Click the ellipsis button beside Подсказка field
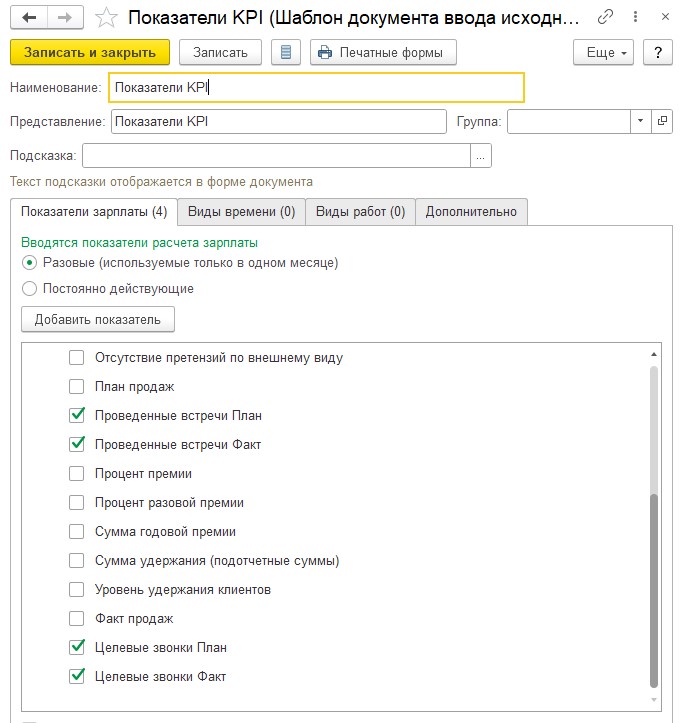683x723 pixels. click(481, 156)
